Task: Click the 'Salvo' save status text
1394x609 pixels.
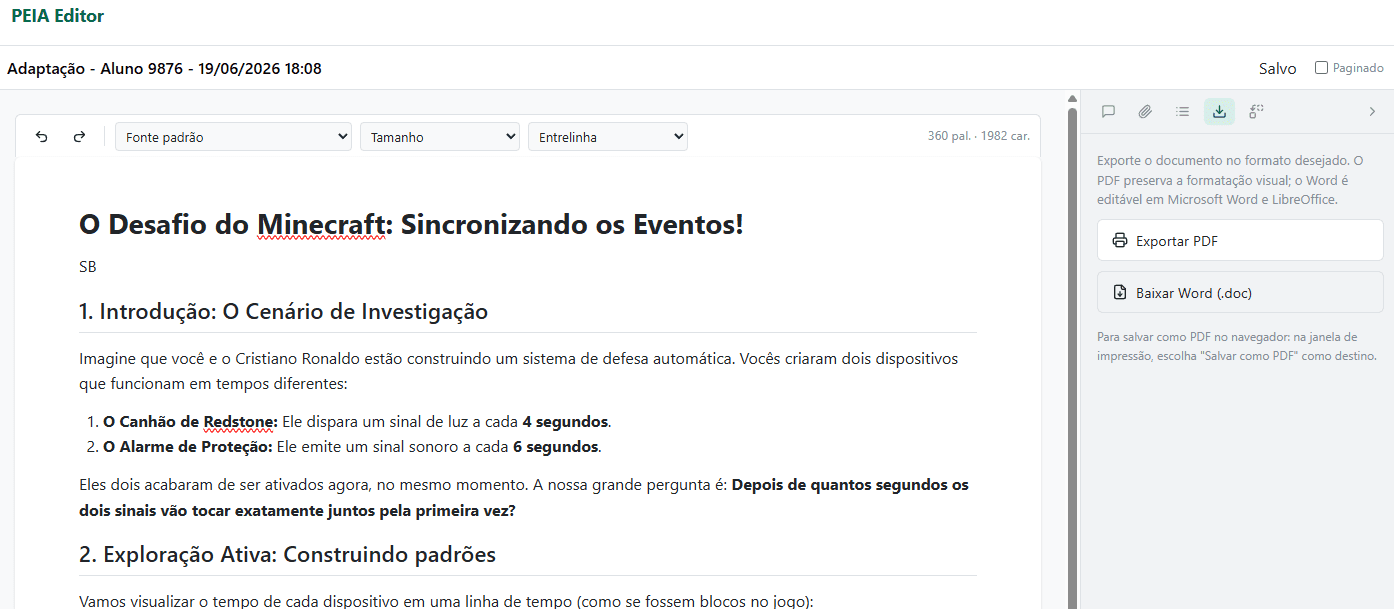Action: click(x=1277, y=69)
